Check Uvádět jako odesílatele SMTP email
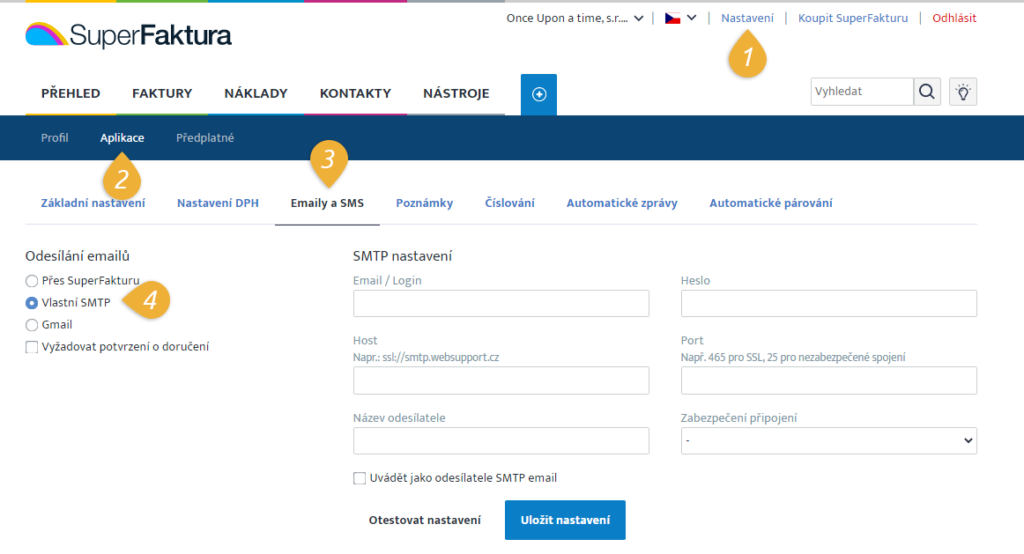 [359, 478]
